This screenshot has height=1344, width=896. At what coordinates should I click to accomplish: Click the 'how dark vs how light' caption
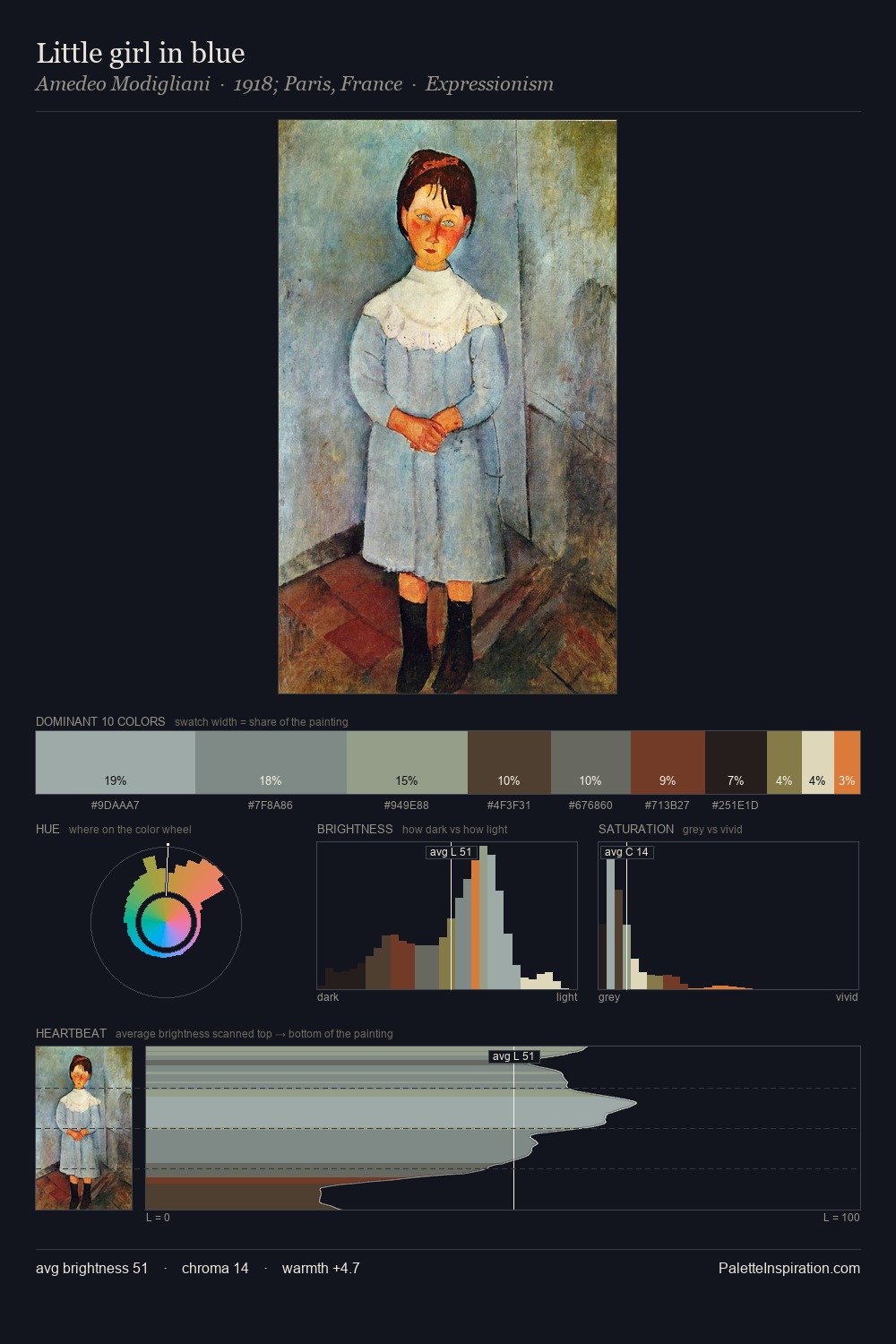[454, 829]
